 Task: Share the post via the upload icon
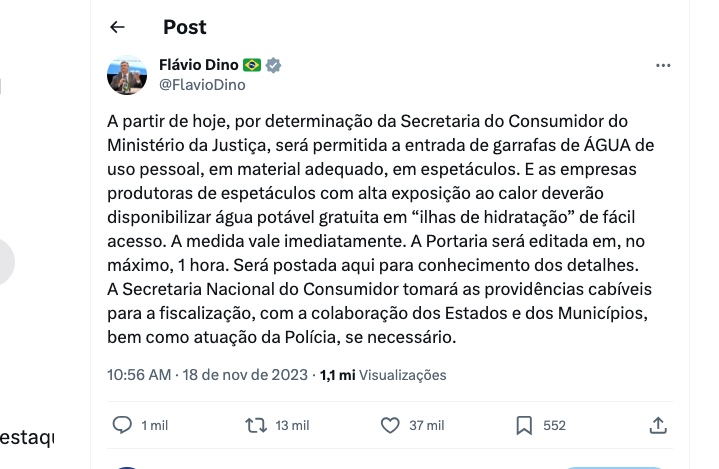click(658, 425)
